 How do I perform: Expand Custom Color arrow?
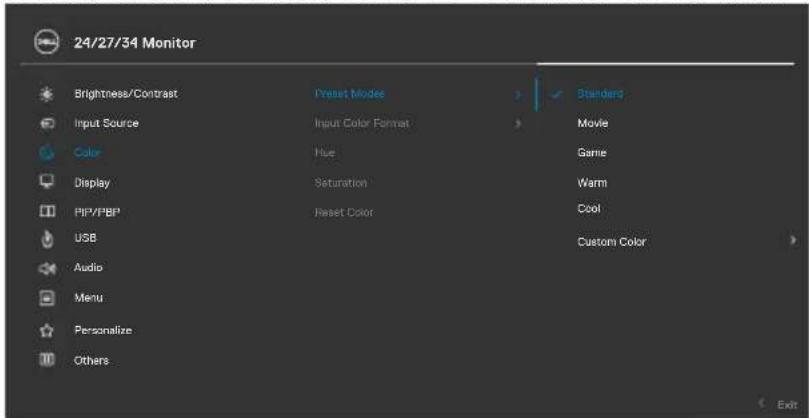pyautogui.click(x=792, y=241)
